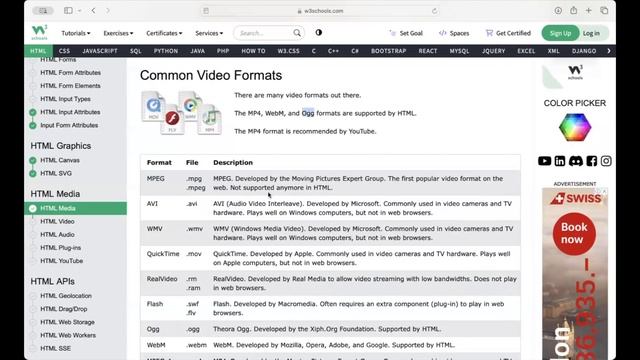Click the Book now button in SWISS ad
This screenshot has height=360, width=640.
click(574, 233)
